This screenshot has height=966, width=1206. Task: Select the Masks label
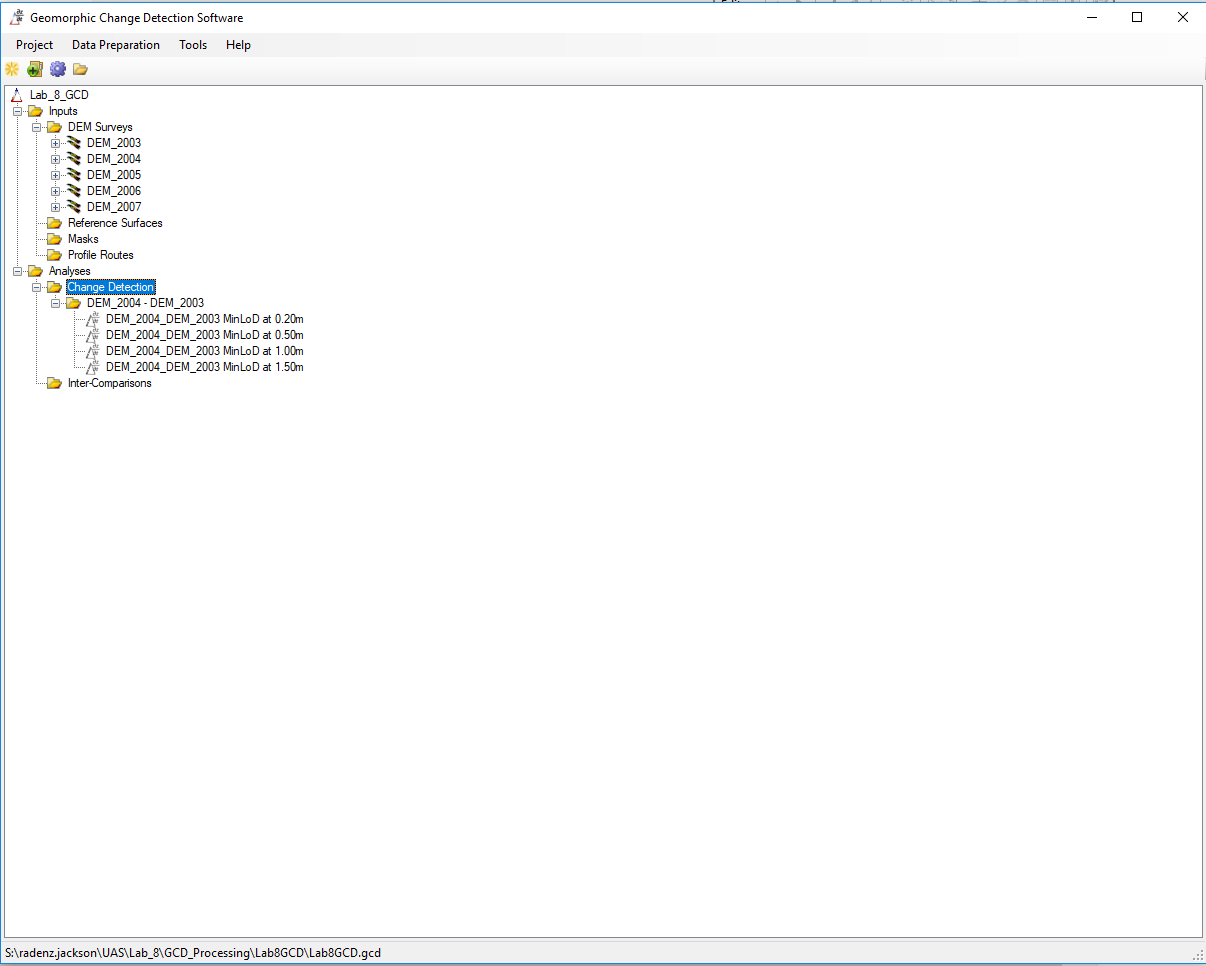coord(83,239)
